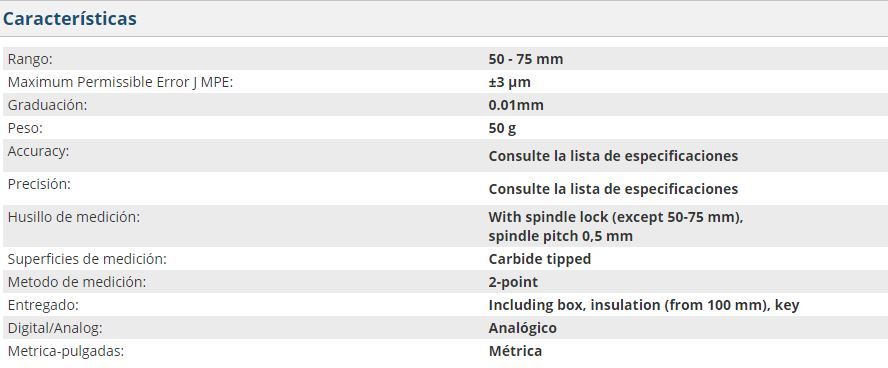Select Maximum Permissible Error J MPE label
888x368 pixels.
click(121, 82)
